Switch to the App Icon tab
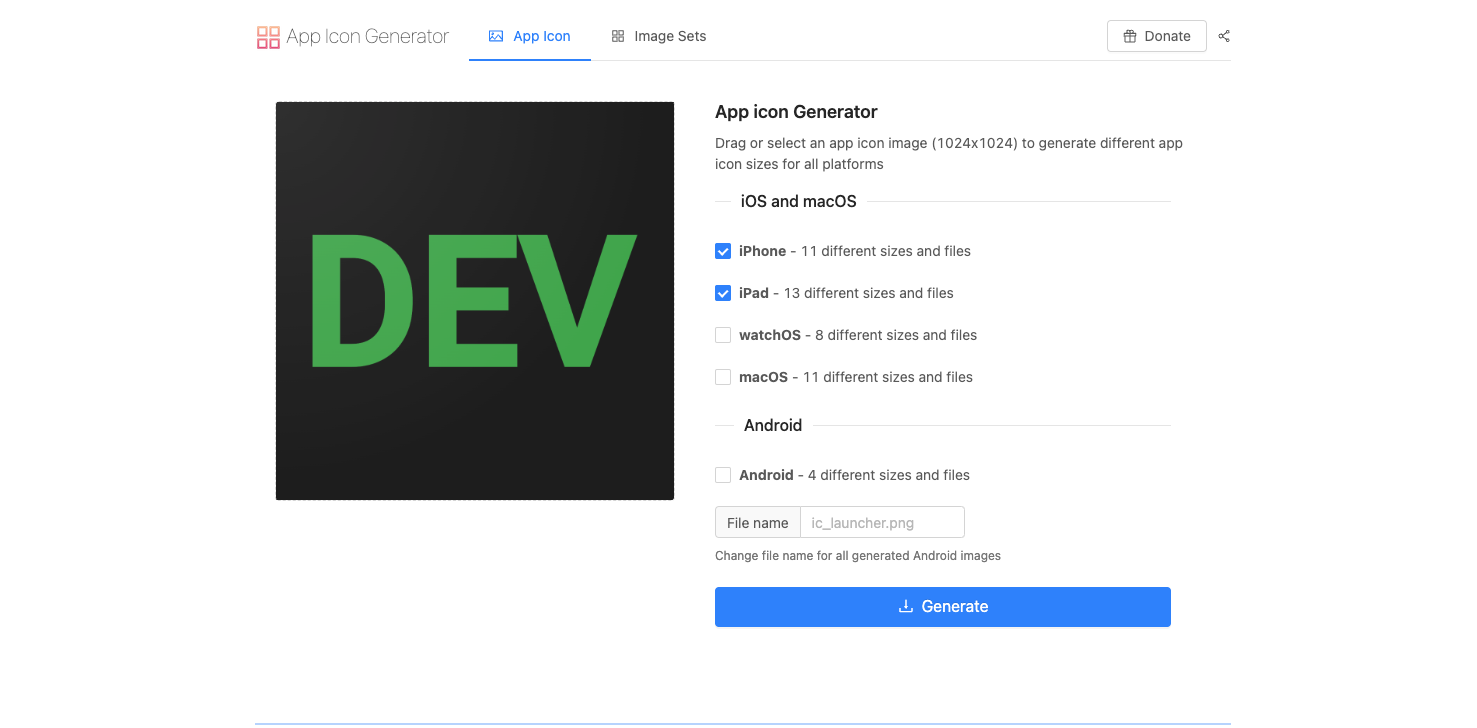This screenshot has width=1477, height=728. tap(530, 36)
